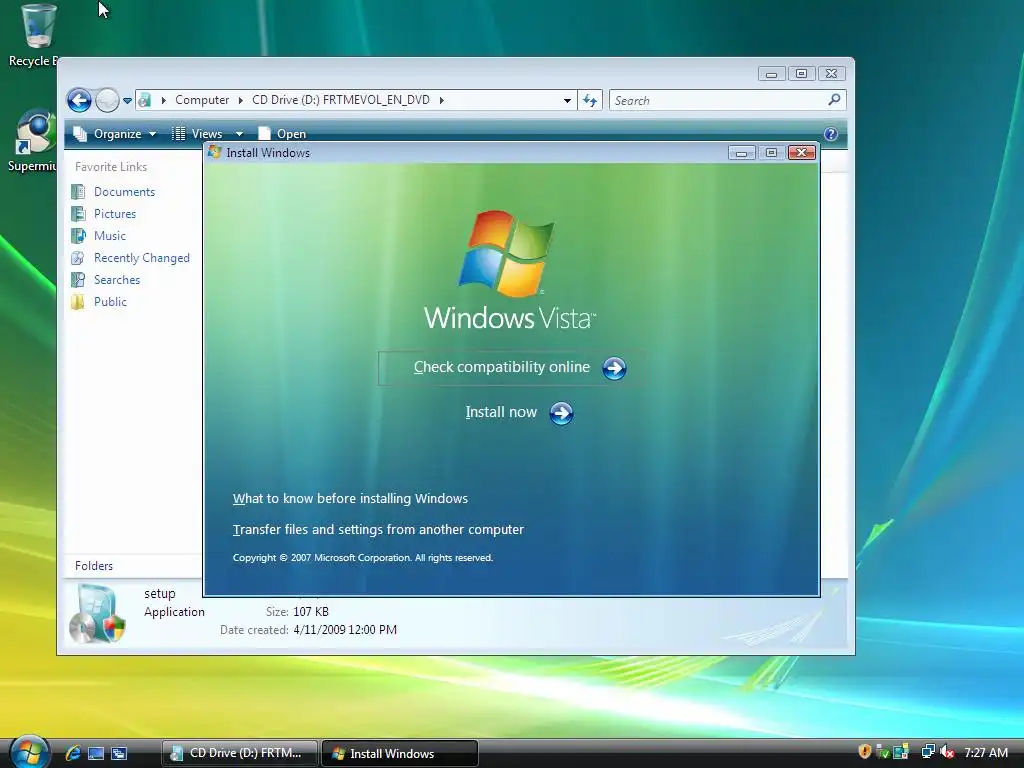Click the Pictures folder icon
The image size is (1024, 768).
(78, 214)
